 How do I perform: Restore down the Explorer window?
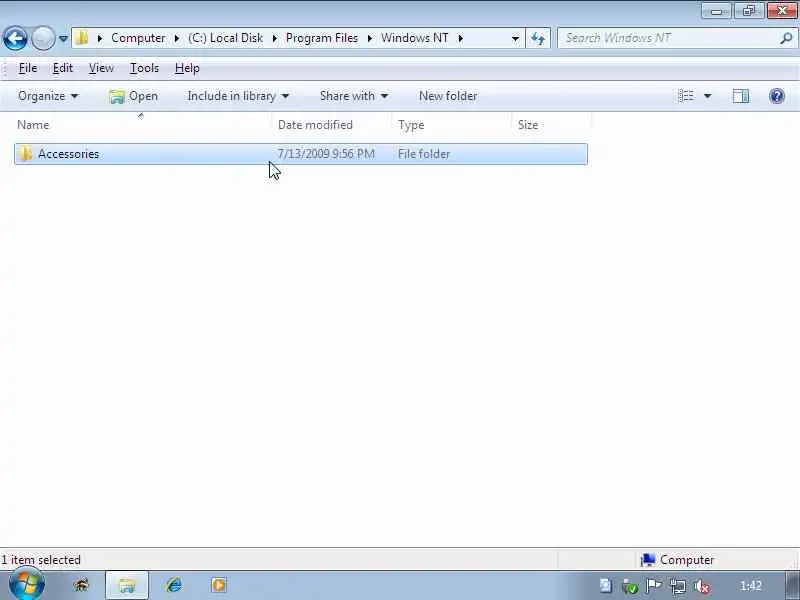click(x=748, y=11)
